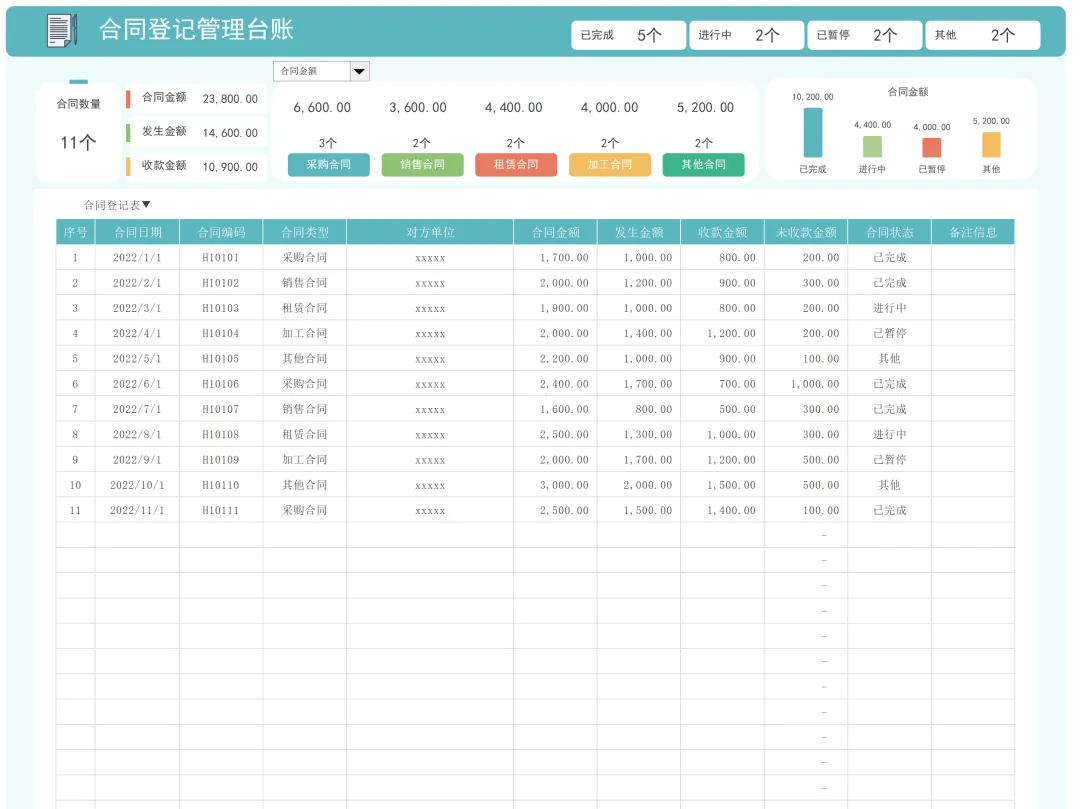
Task: Click the 14,600.00 incurred amount value
Action: 230,132
